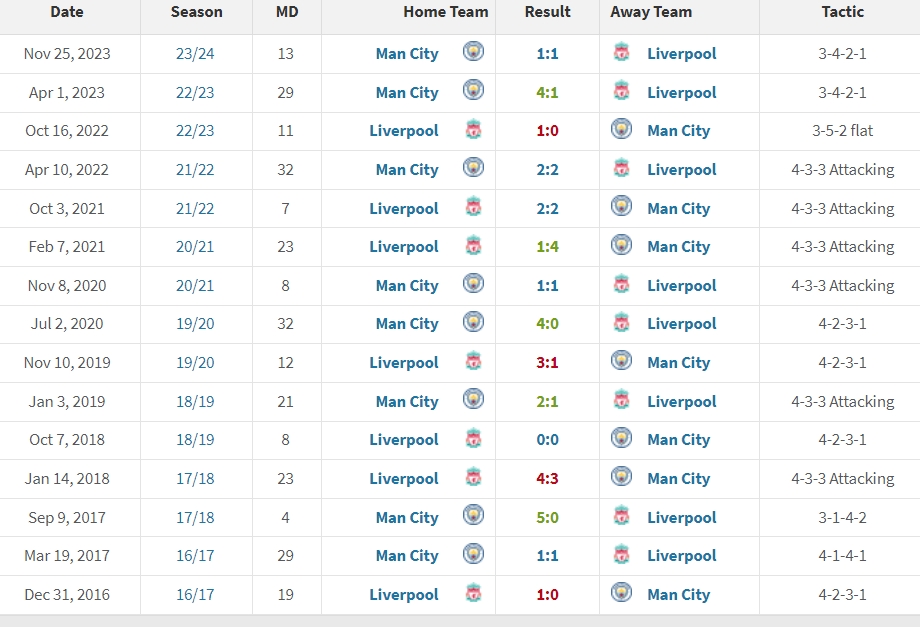The width and height of the screenshot is (920, 627).
Task: Click Man City crest in Nov 25, 2023 row
Action: tap(473, 52)
